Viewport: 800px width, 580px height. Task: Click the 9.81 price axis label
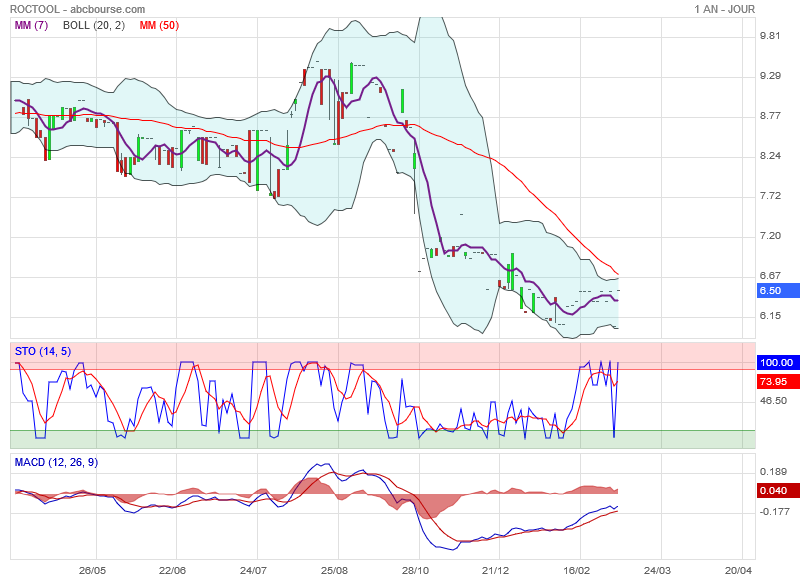point(770,36)
